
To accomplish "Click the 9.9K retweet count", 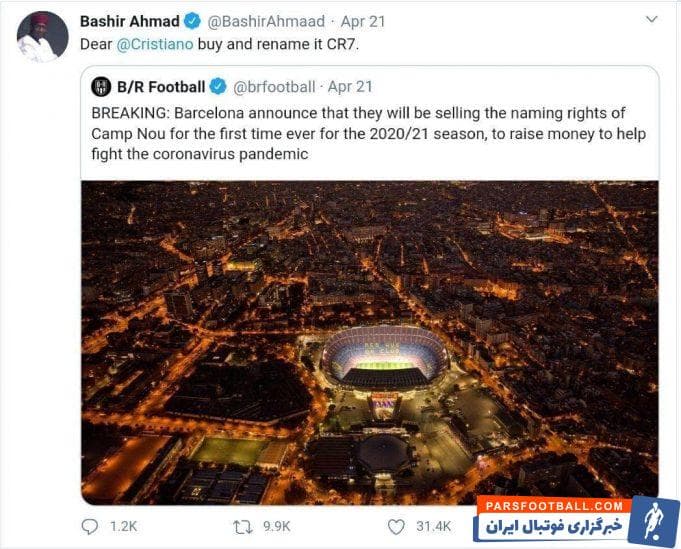I will point(275,526).
